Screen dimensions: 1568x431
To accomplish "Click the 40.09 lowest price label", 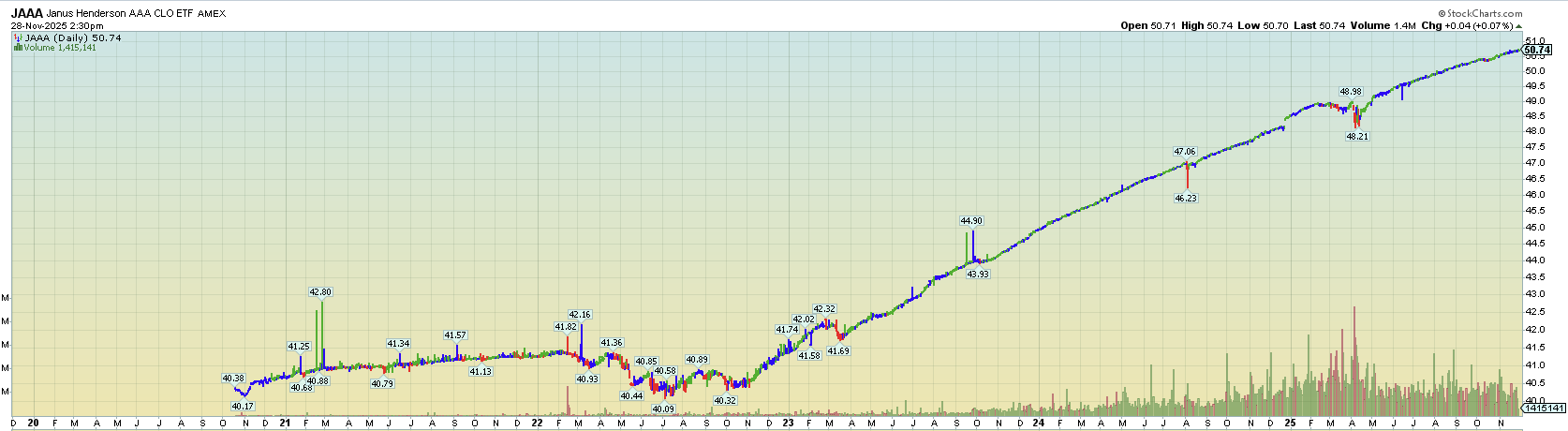I will click(x=663, y=409).
